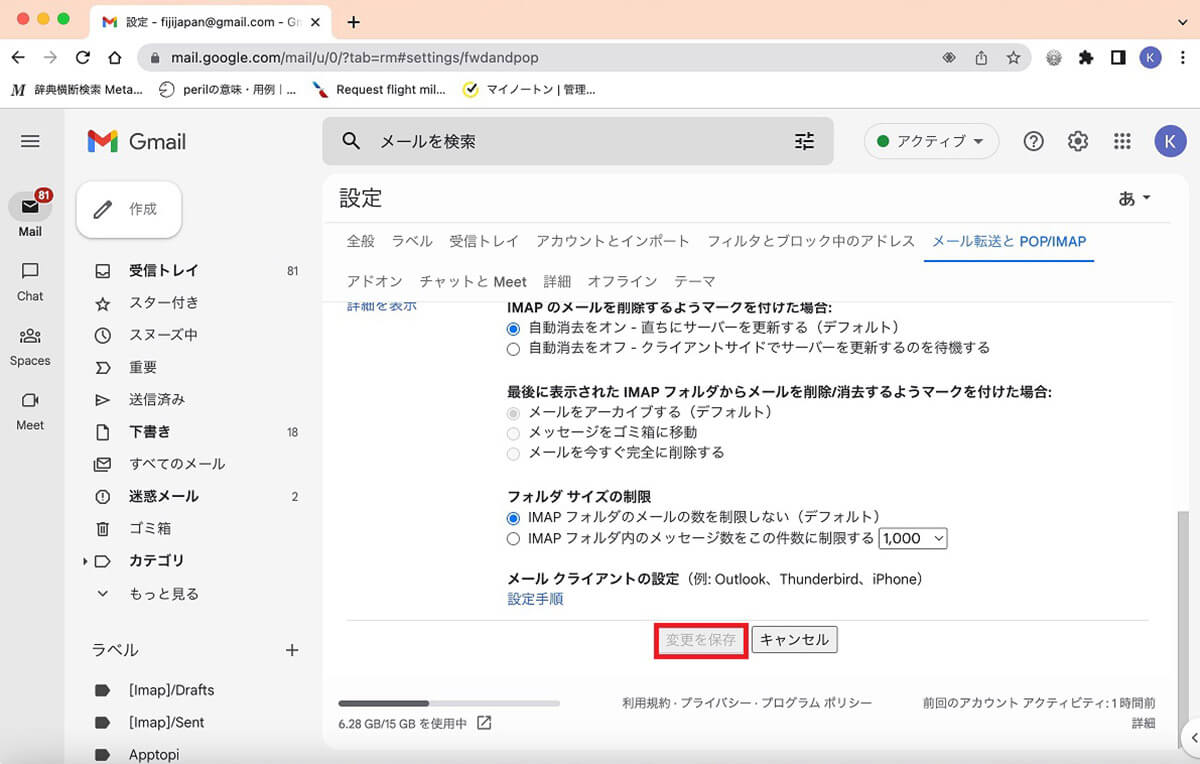Switch to テーマ settings tab
Screen dimensions: 1200x764
tap(695, 281)
